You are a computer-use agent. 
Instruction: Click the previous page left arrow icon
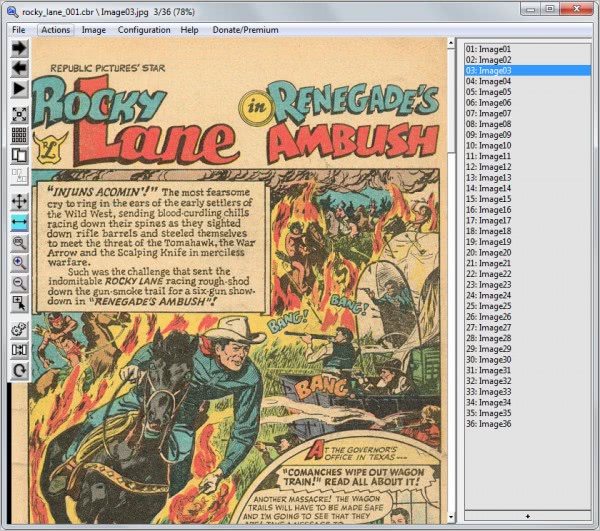(x=19, y=68)
